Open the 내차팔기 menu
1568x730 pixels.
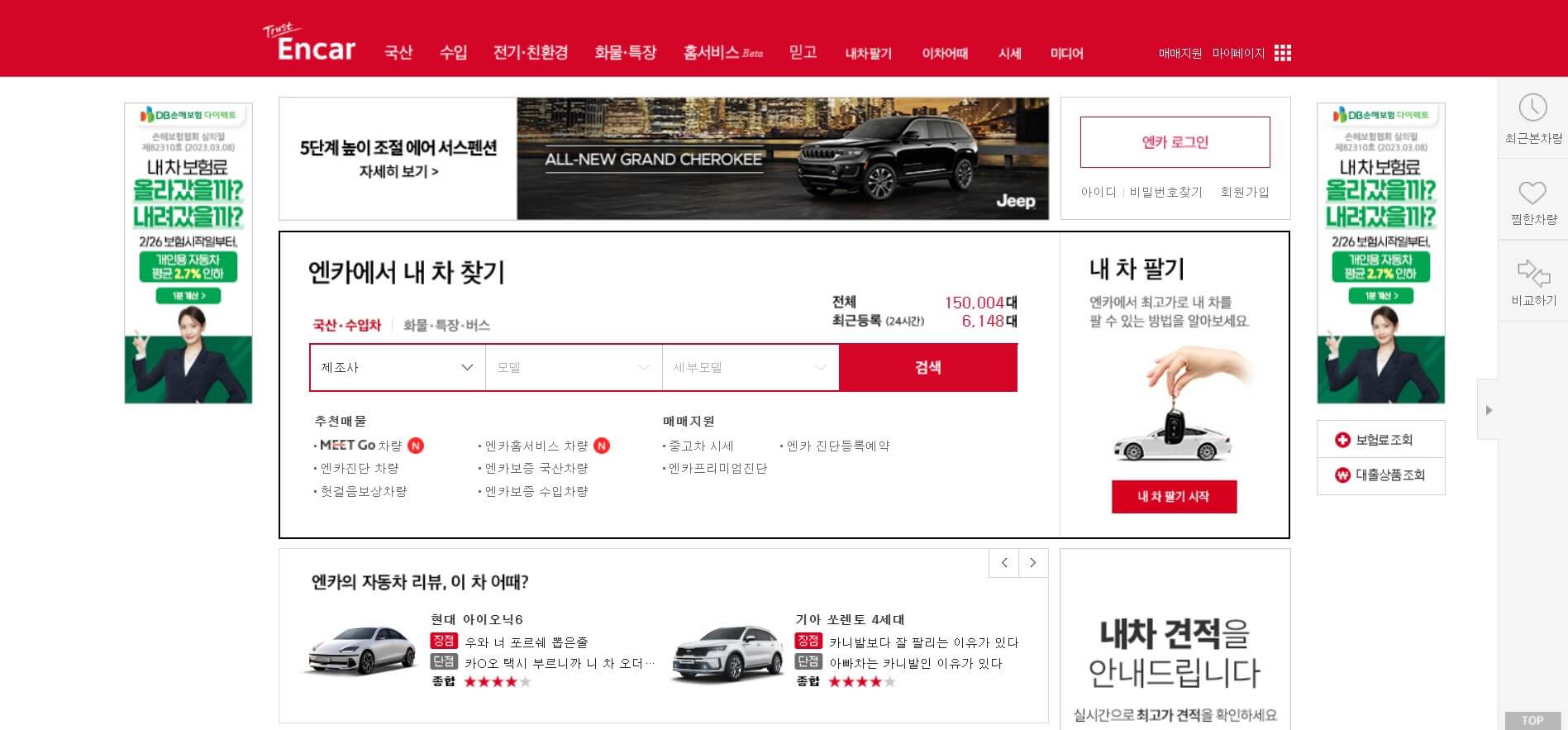click(869, 54)
